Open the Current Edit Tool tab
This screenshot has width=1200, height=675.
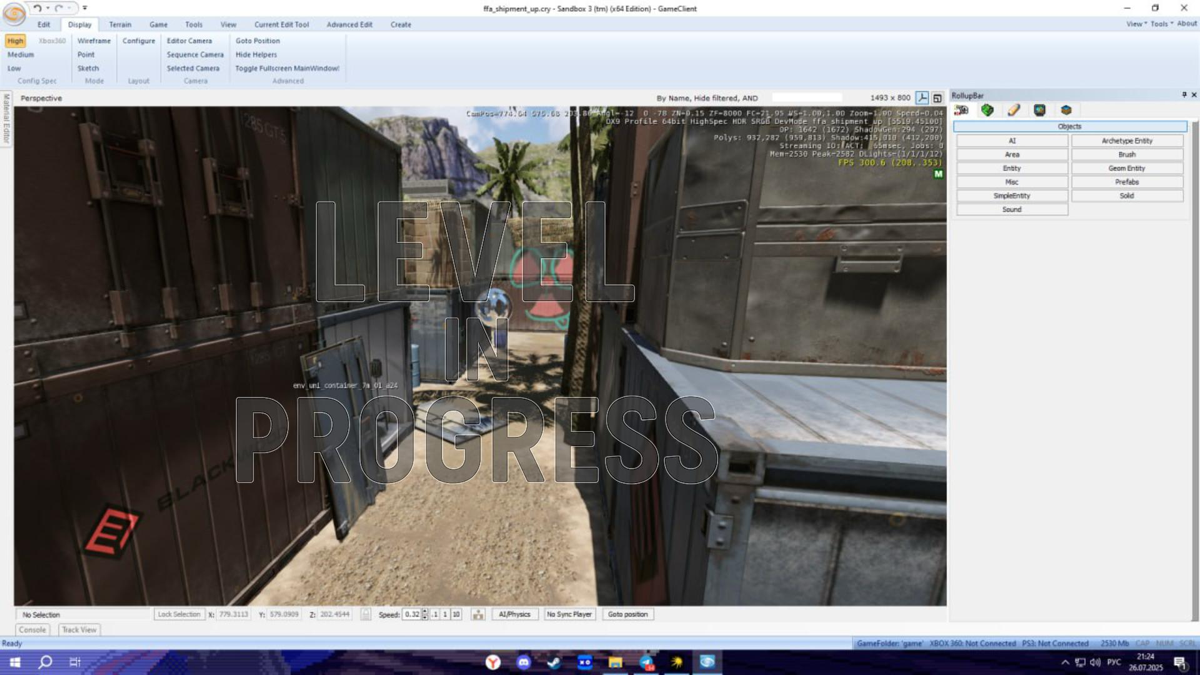click(x=282, y=24)
